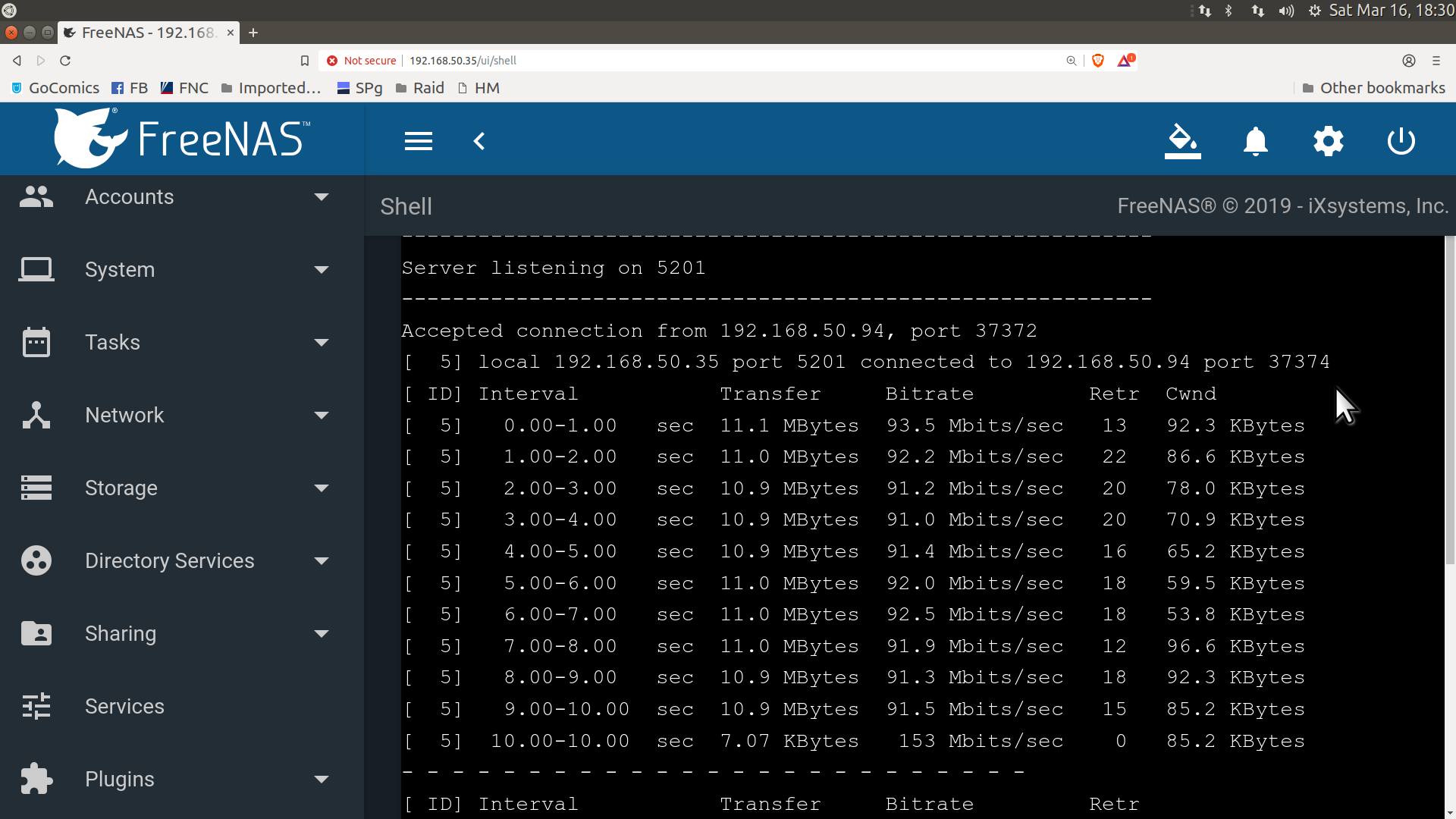Expand the Directory Services menu arrow
The image size is (1456, 819).
[322, 561]
